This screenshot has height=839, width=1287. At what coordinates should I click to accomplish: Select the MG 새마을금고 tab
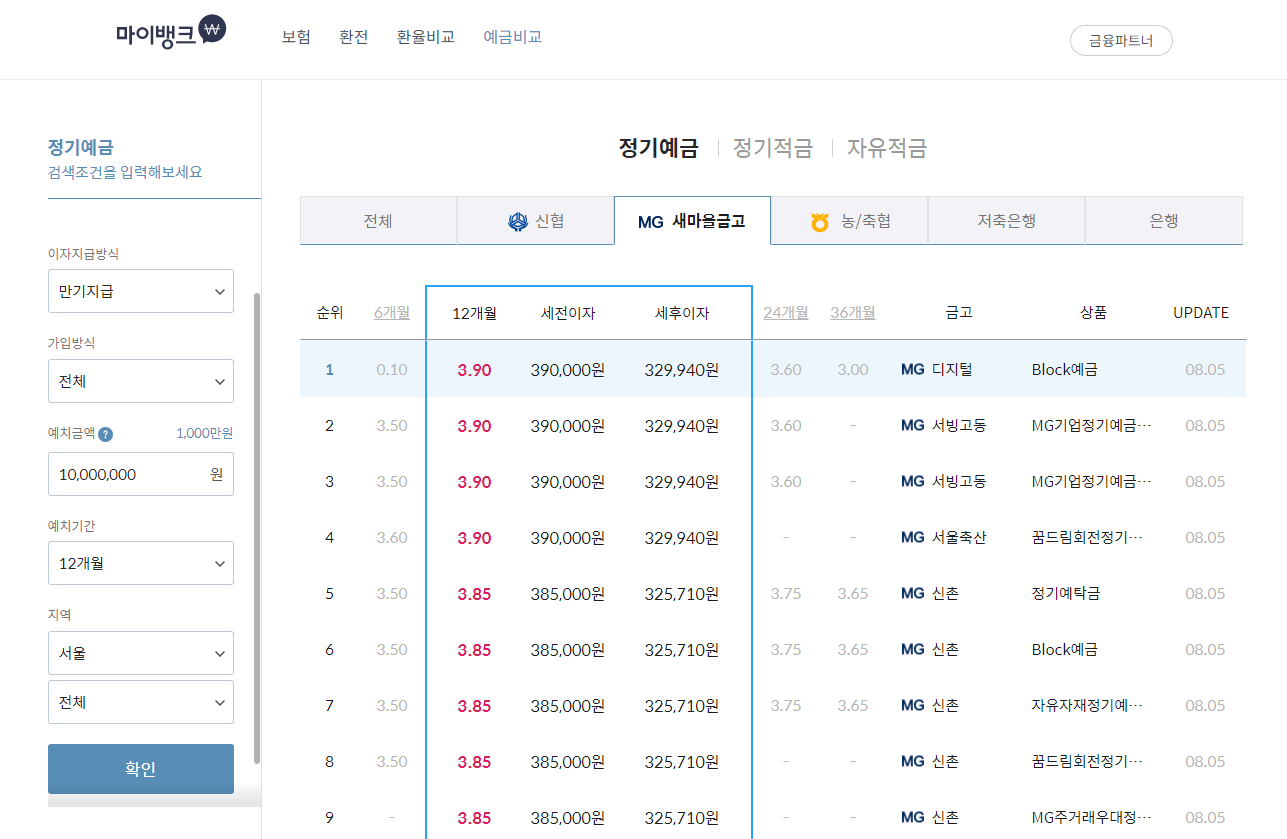click(692, 221)
